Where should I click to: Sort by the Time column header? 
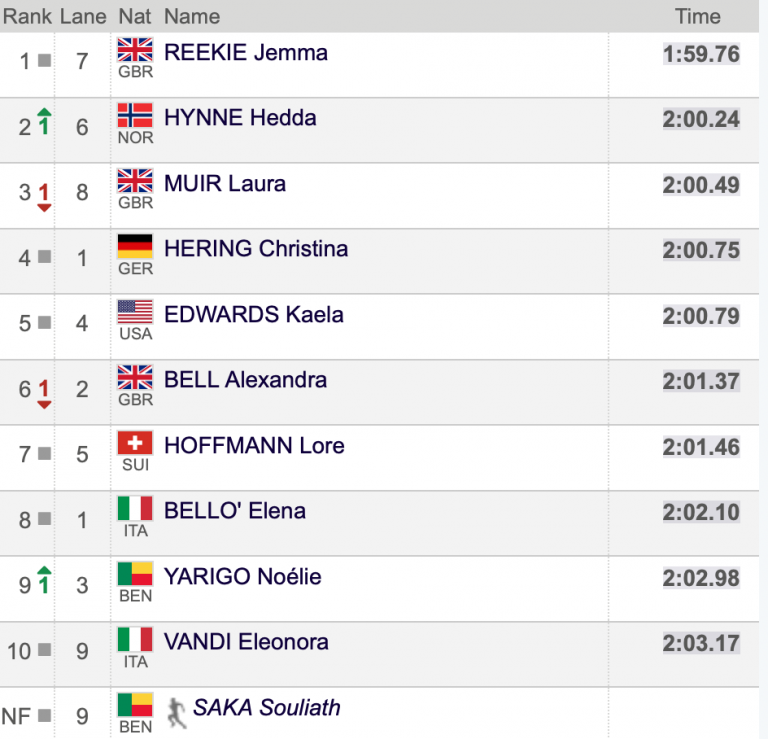click(x=697, y=16)
